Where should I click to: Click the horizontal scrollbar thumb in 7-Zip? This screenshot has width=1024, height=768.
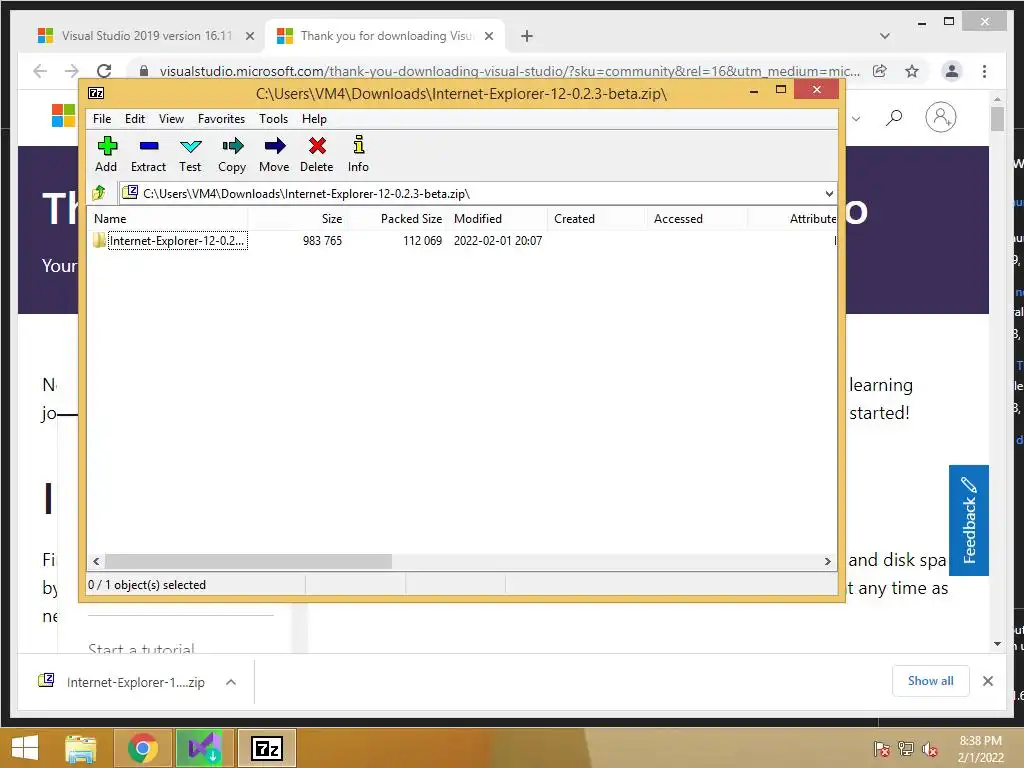248,561
